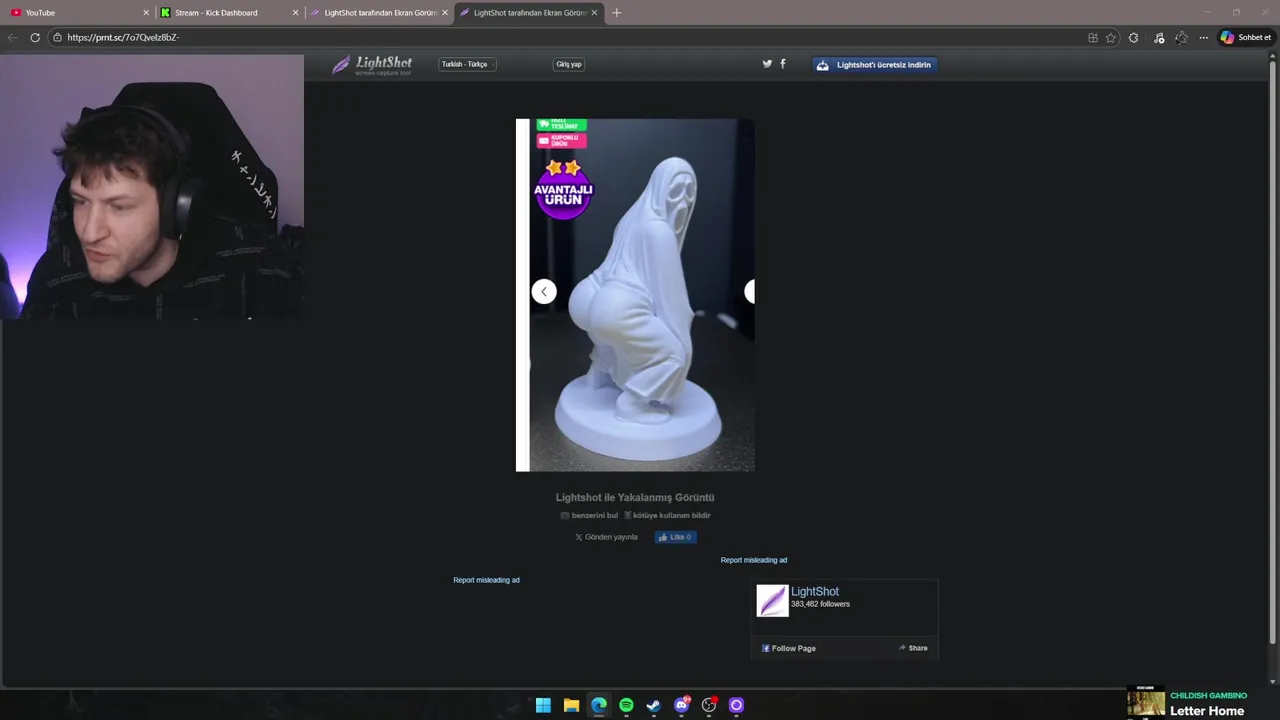Open LightShot's Facebook icon in the header

tap(783, 63)
